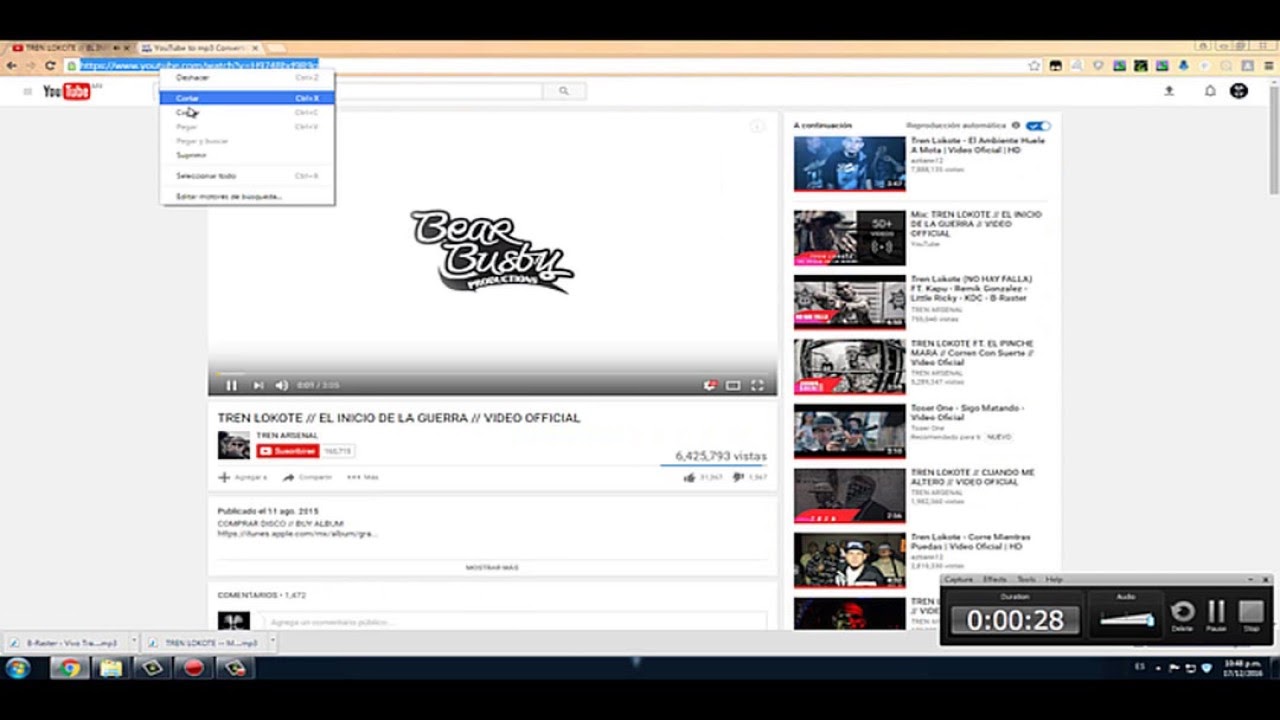Open the CUANDO ME ALTERO video title
This screenshot has width=1280, height=720.
coord(971,477)
